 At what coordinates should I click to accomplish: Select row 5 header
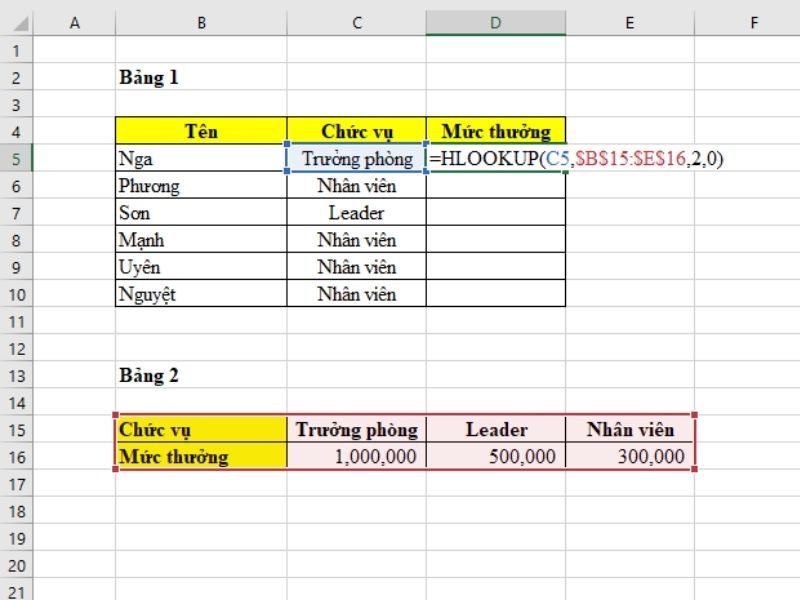pos(17,158)
